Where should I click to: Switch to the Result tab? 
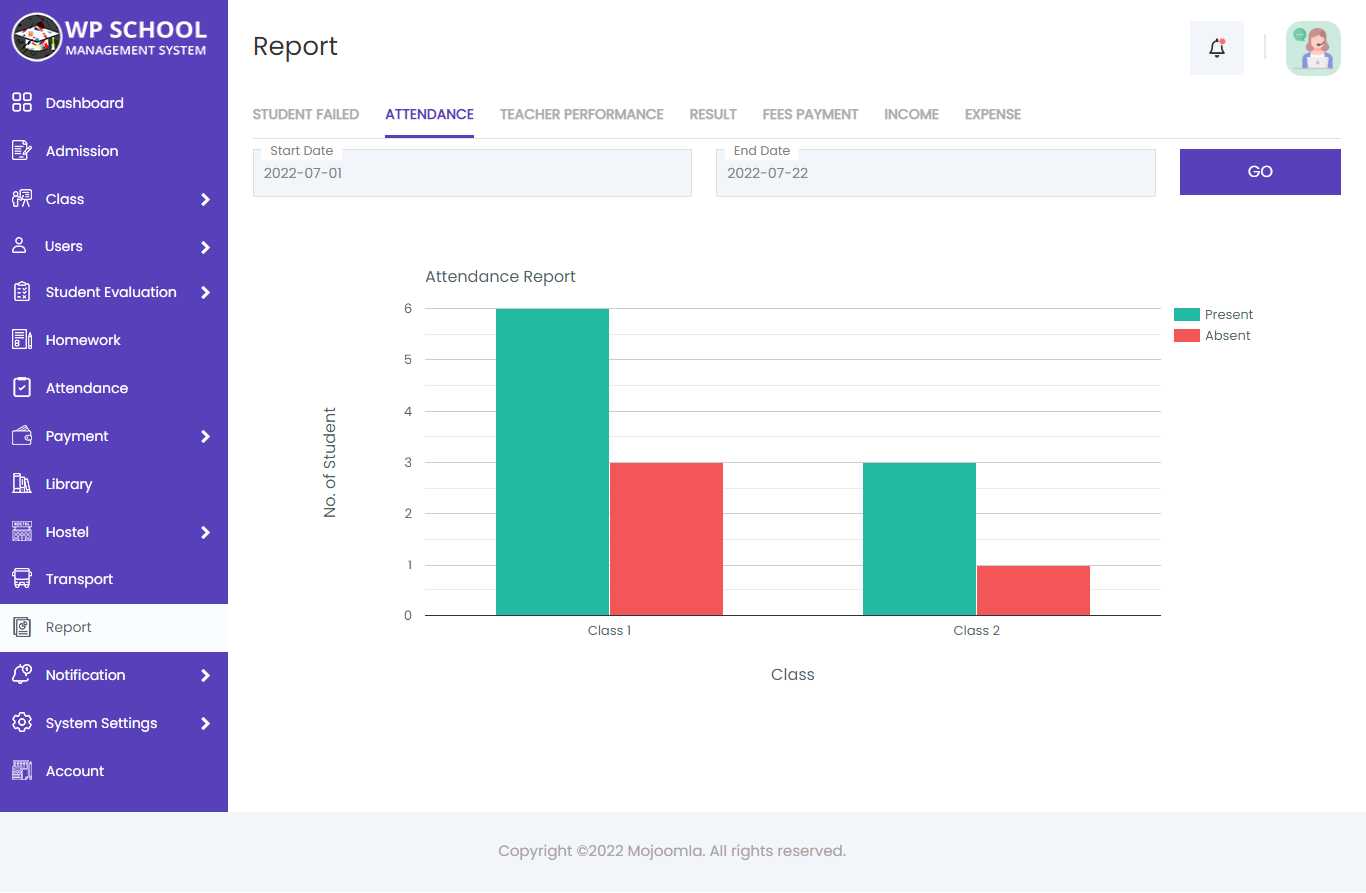click(x=713, y=115)
